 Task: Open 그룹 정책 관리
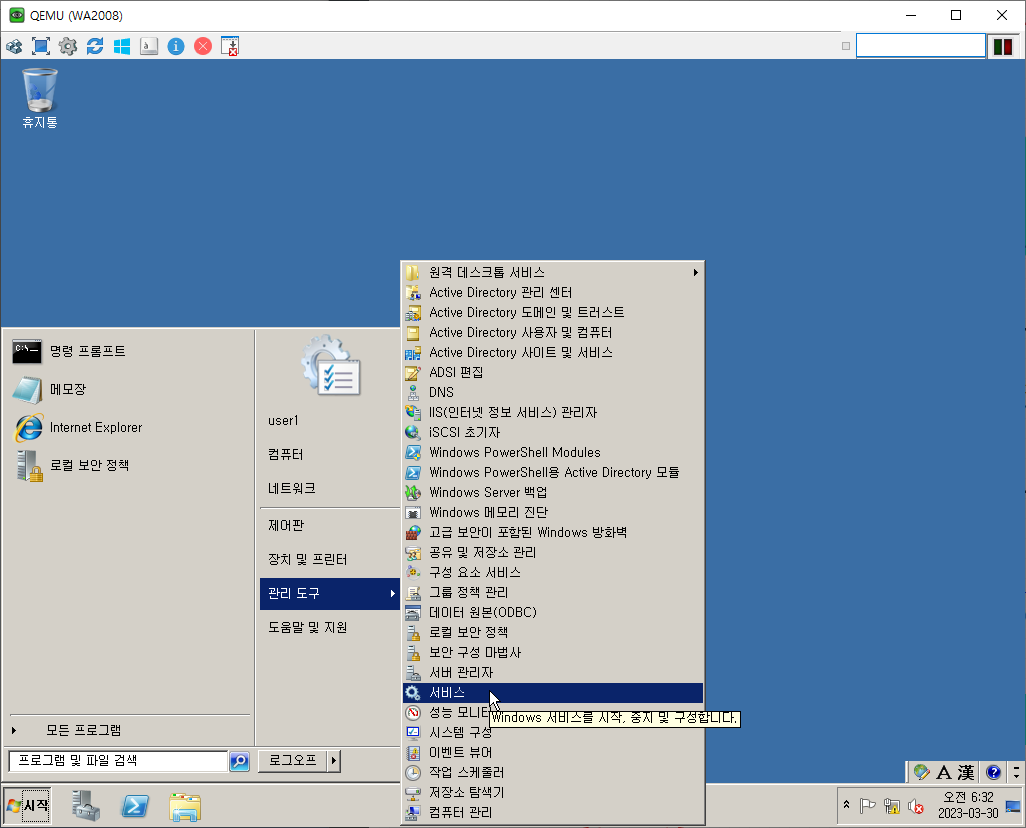pyautogui.click(x=553, y=592)
